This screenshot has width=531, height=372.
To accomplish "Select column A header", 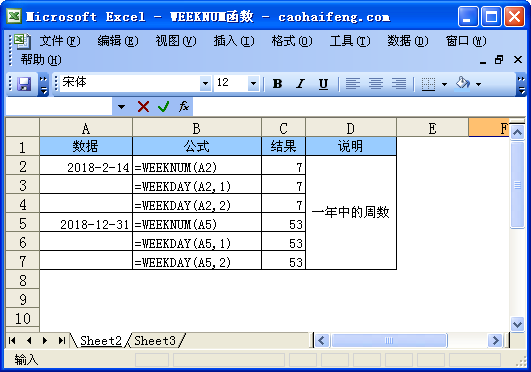I will tap(86, 128).
